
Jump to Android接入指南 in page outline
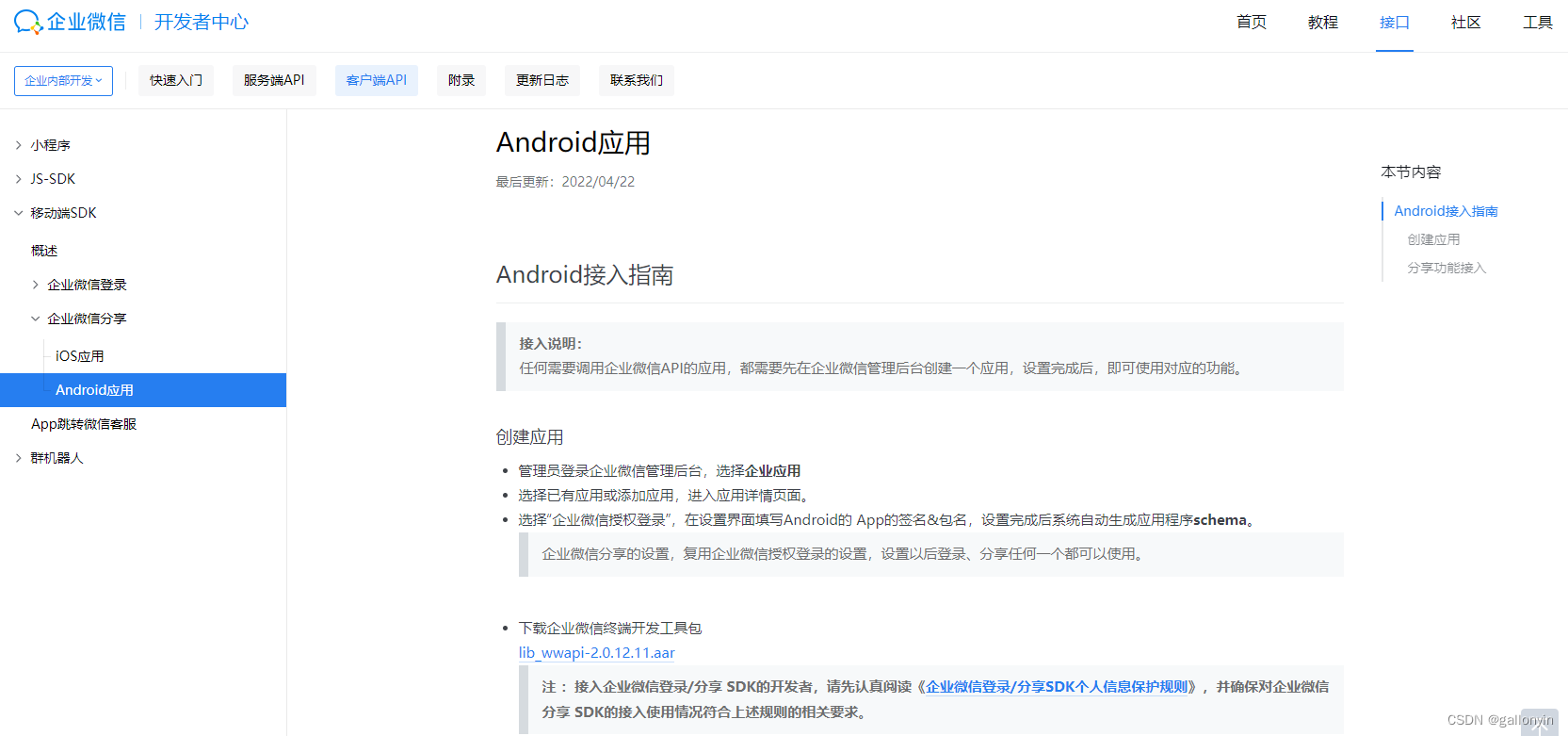pos(1446,211)
